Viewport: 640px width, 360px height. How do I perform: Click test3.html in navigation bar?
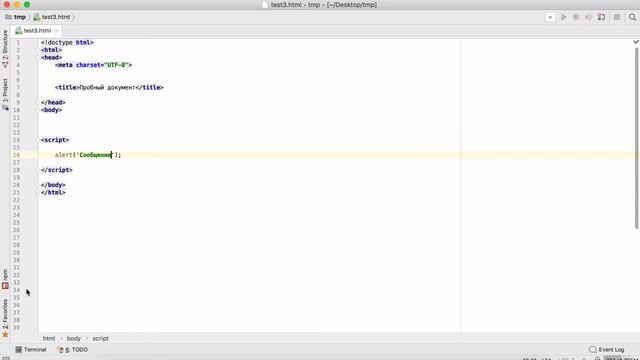coord(52,17)
